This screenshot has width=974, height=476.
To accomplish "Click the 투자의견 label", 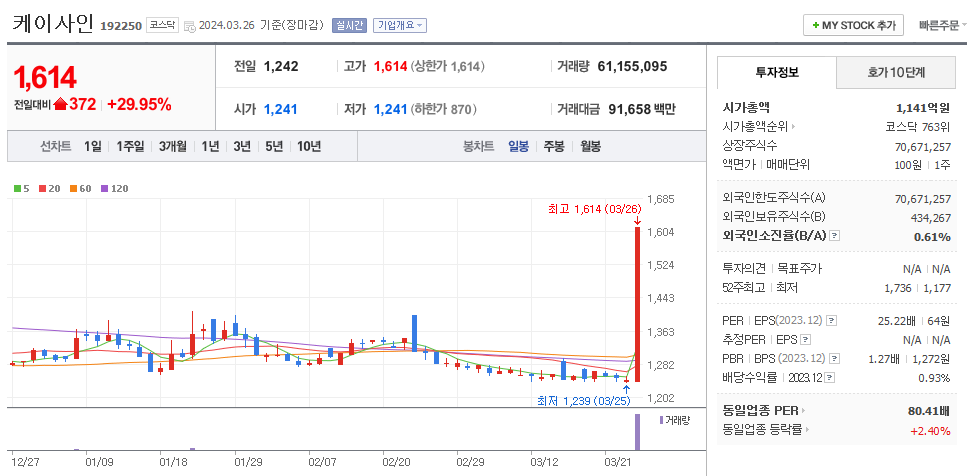I will [745, 269].
